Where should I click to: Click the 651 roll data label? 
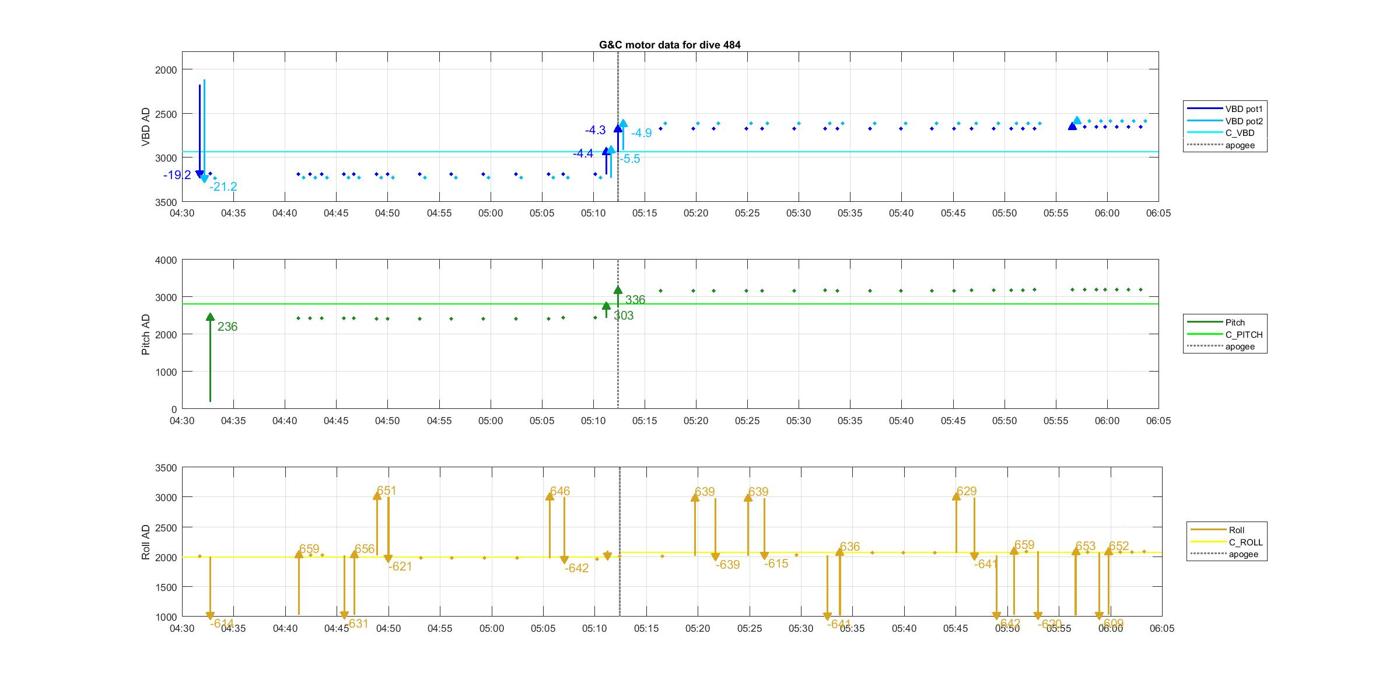(x=387, y=491)
